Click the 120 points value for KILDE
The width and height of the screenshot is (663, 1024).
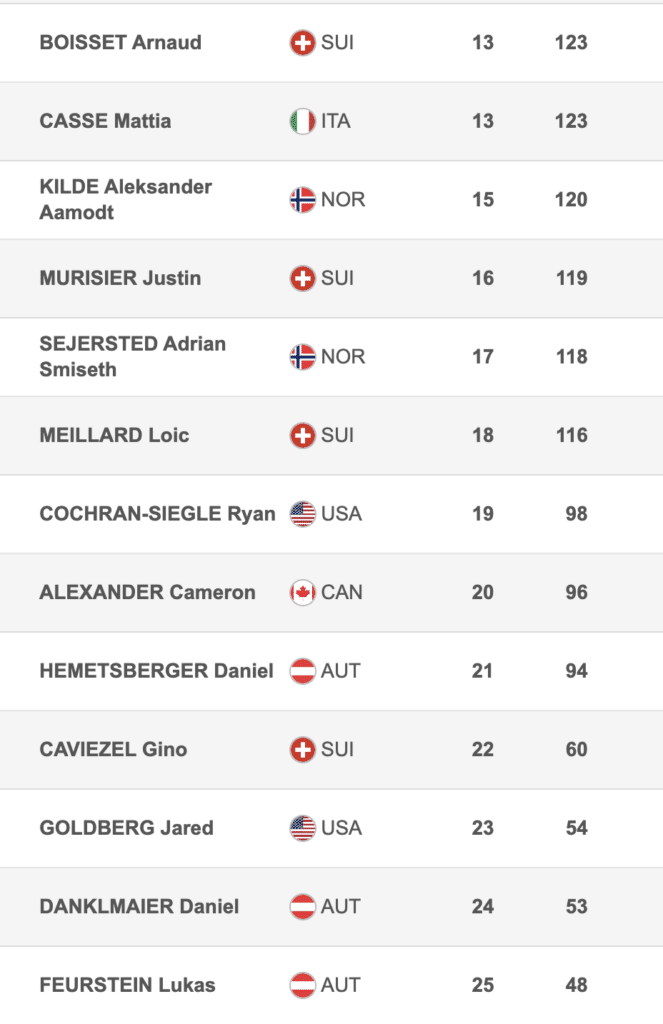(571, 200)
